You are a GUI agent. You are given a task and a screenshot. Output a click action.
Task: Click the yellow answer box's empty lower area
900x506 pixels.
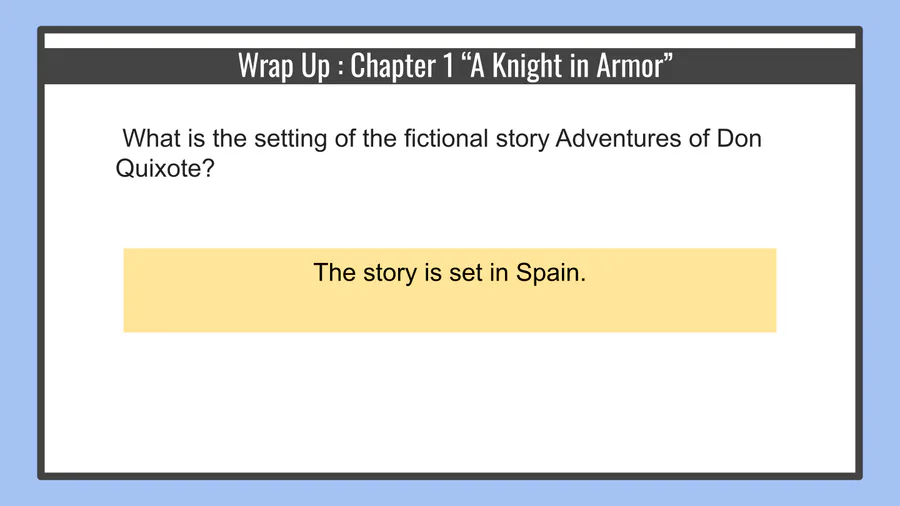point(449,312)
